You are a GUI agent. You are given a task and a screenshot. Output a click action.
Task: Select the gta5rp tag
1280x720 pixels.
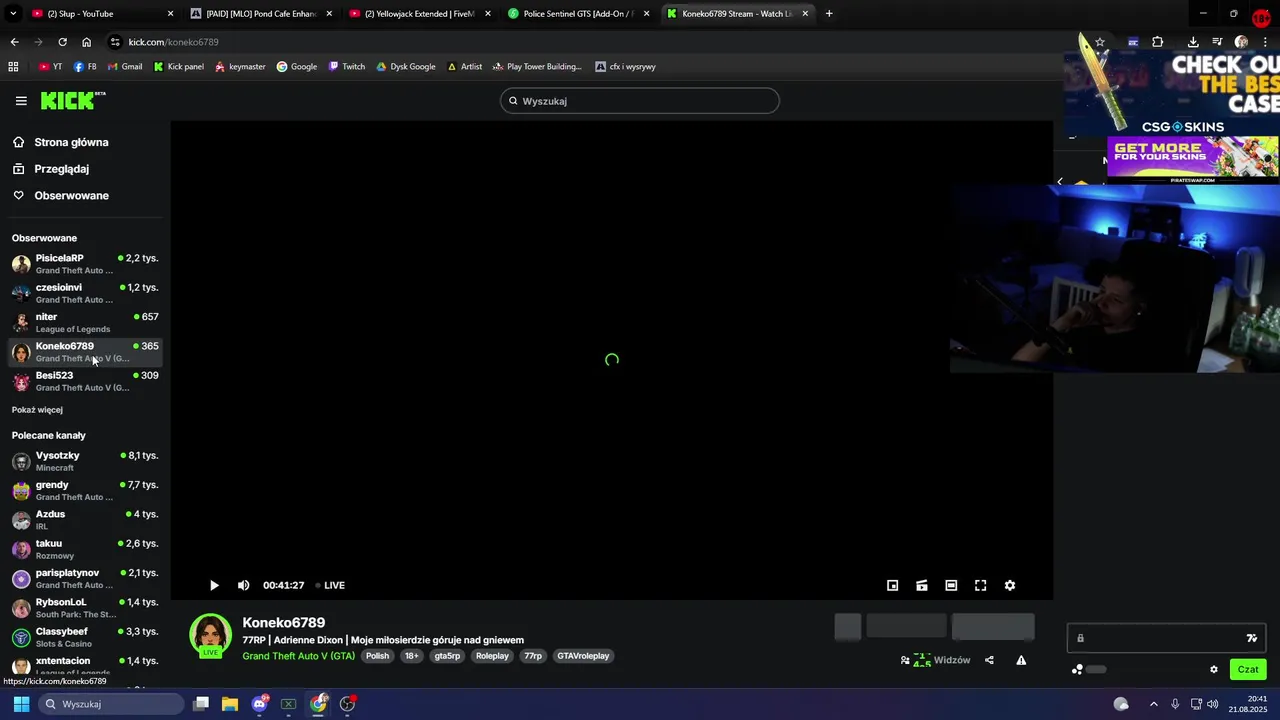[x=447, y=656]
